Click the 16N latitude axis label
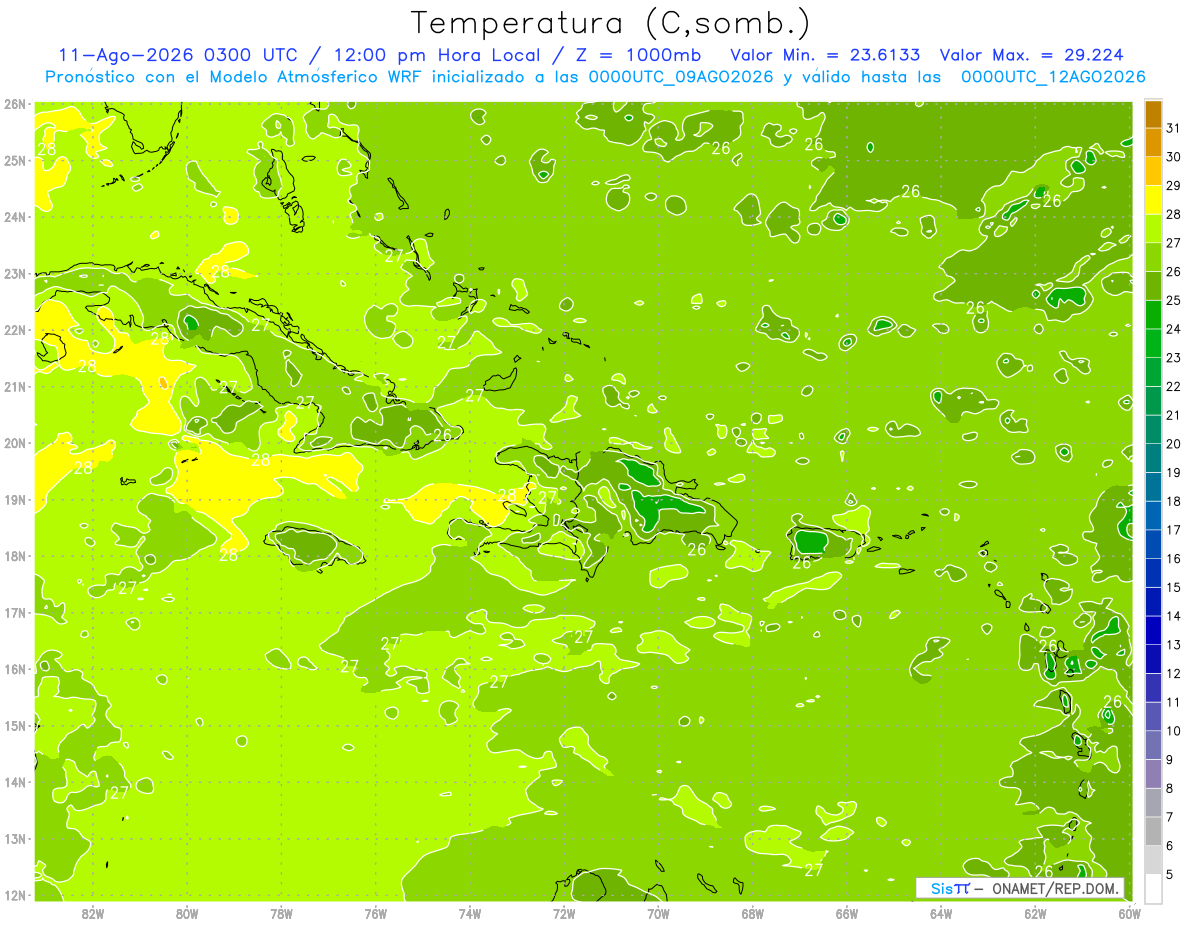The width and height of the screenshot is (1200, 927). [x=15, y=669]
